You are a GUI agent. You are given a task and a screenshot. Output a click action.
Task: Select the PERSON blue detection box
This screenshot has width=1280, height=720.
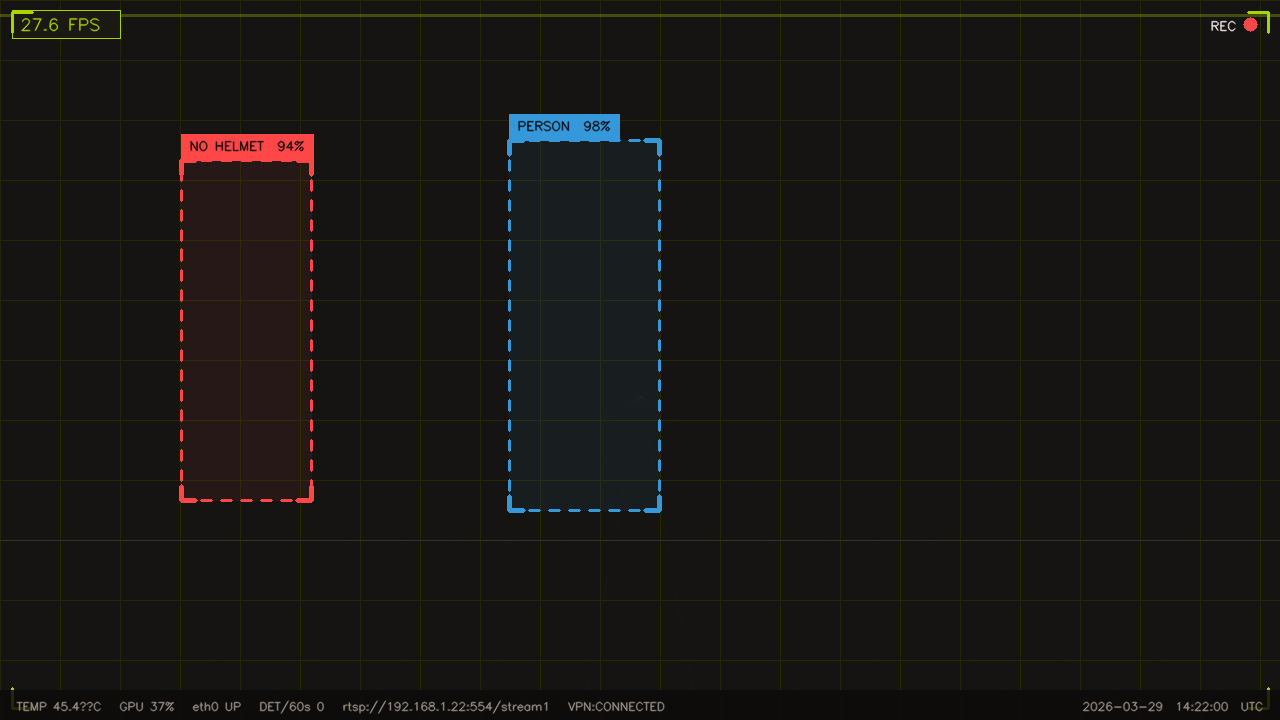(584, 325)
